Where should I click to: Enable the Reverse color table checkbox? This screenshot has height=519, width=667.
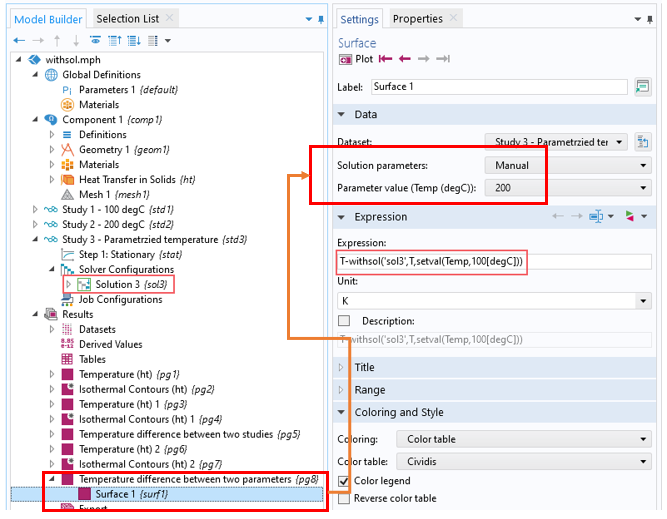tap(345, 498)
